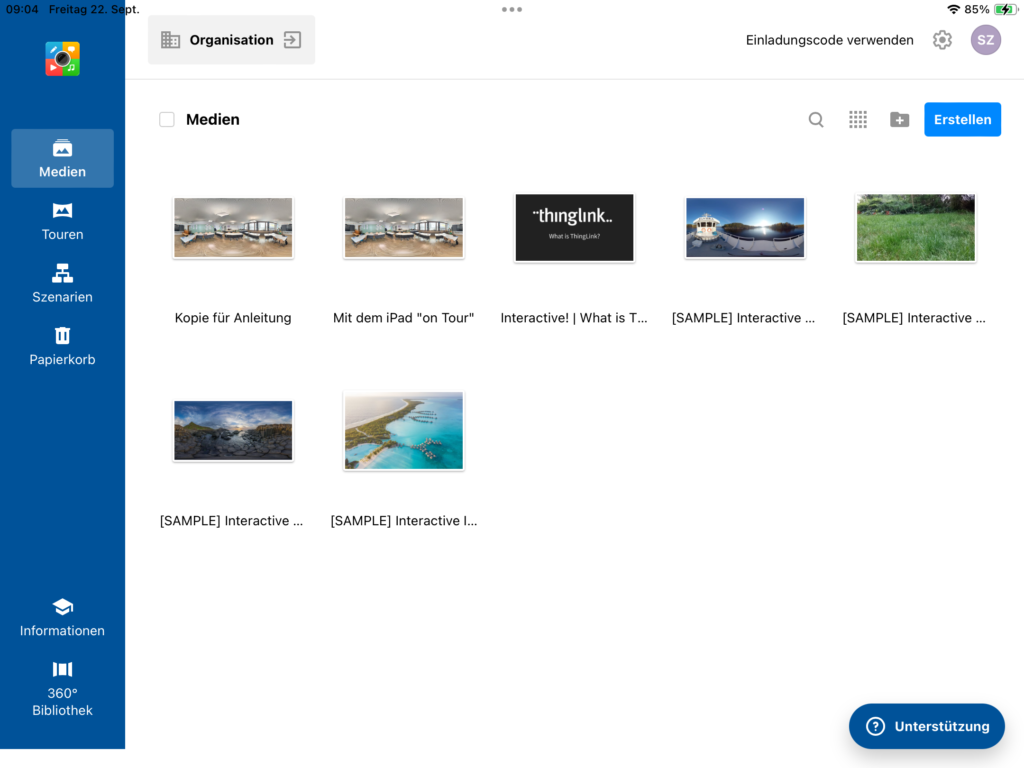Image resolution: width=1024 pixels, height=768 pixels.
Task: Open settings gear icon
Action: click(942, 40)
